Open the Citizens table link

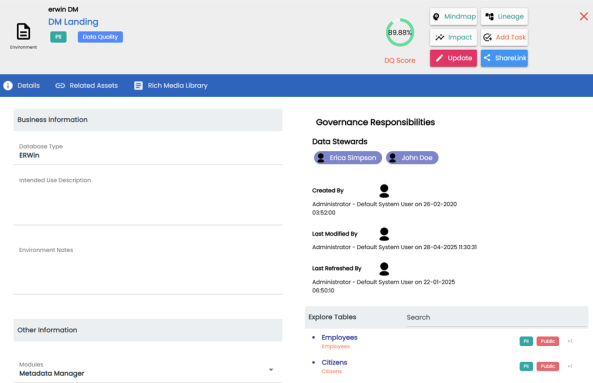[334, 362]
